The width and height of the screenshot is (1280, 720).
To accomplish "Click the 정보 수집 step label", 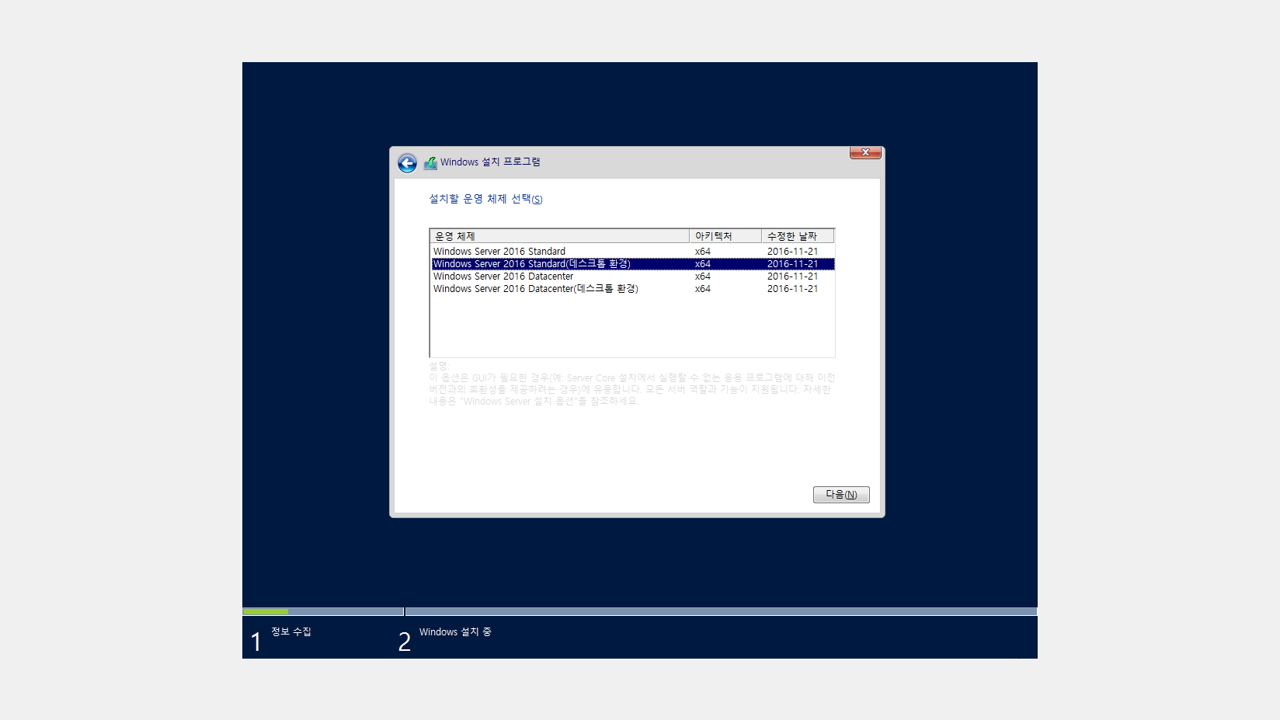I will 291,632.
